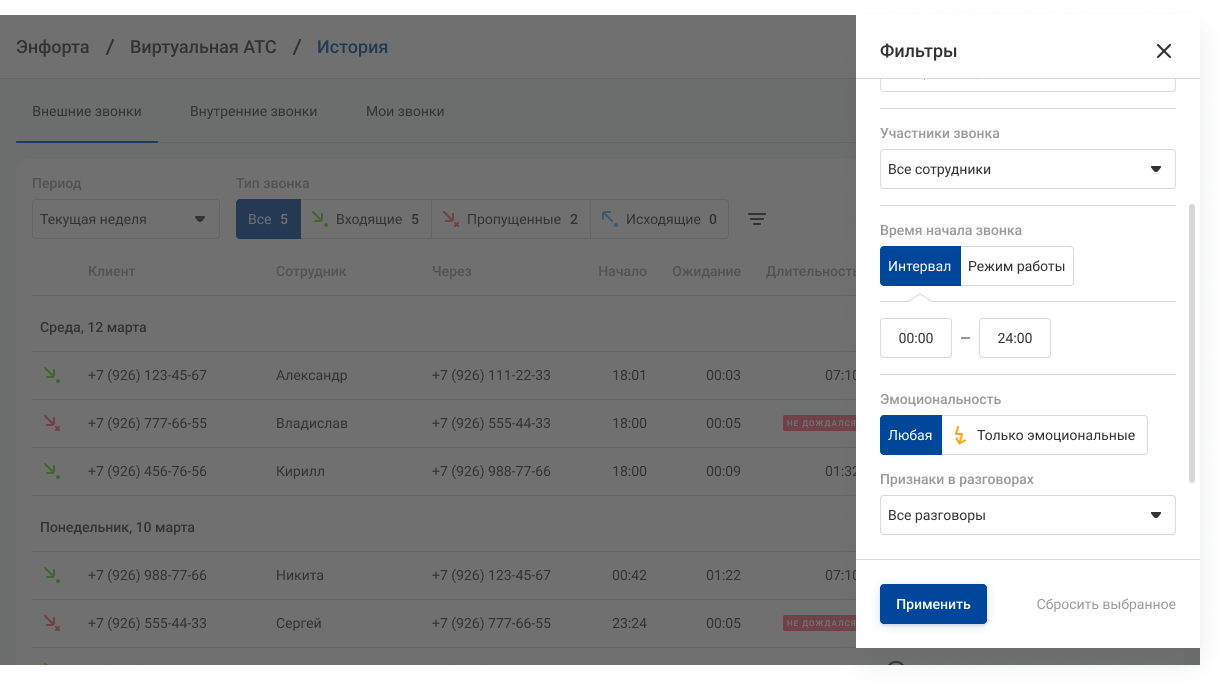Click the 00:00 start time field
1230x693 pixels.
coord(915,338)
